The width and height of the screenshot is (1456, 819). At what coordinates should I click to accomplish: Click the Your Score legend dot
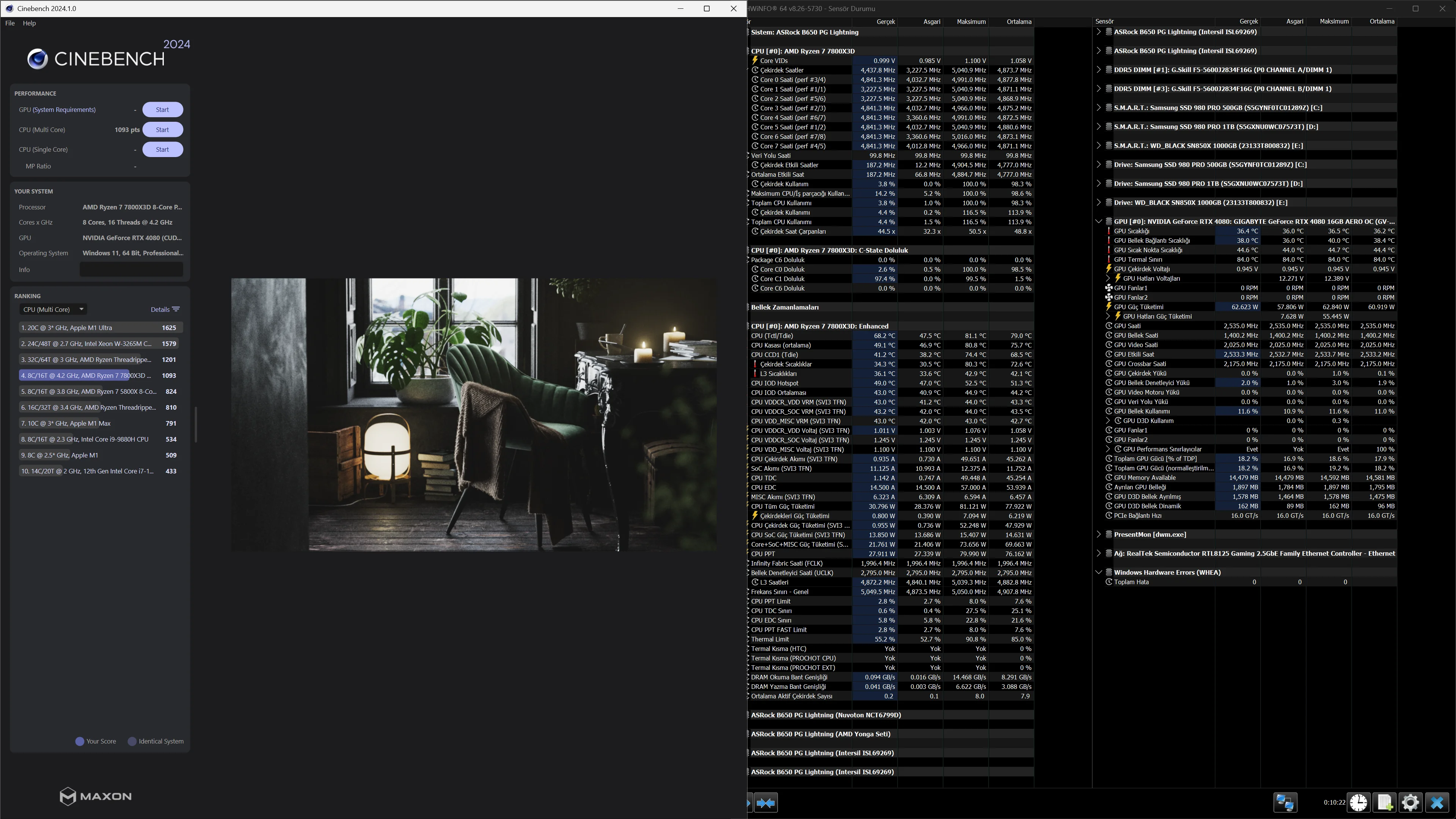80,742
